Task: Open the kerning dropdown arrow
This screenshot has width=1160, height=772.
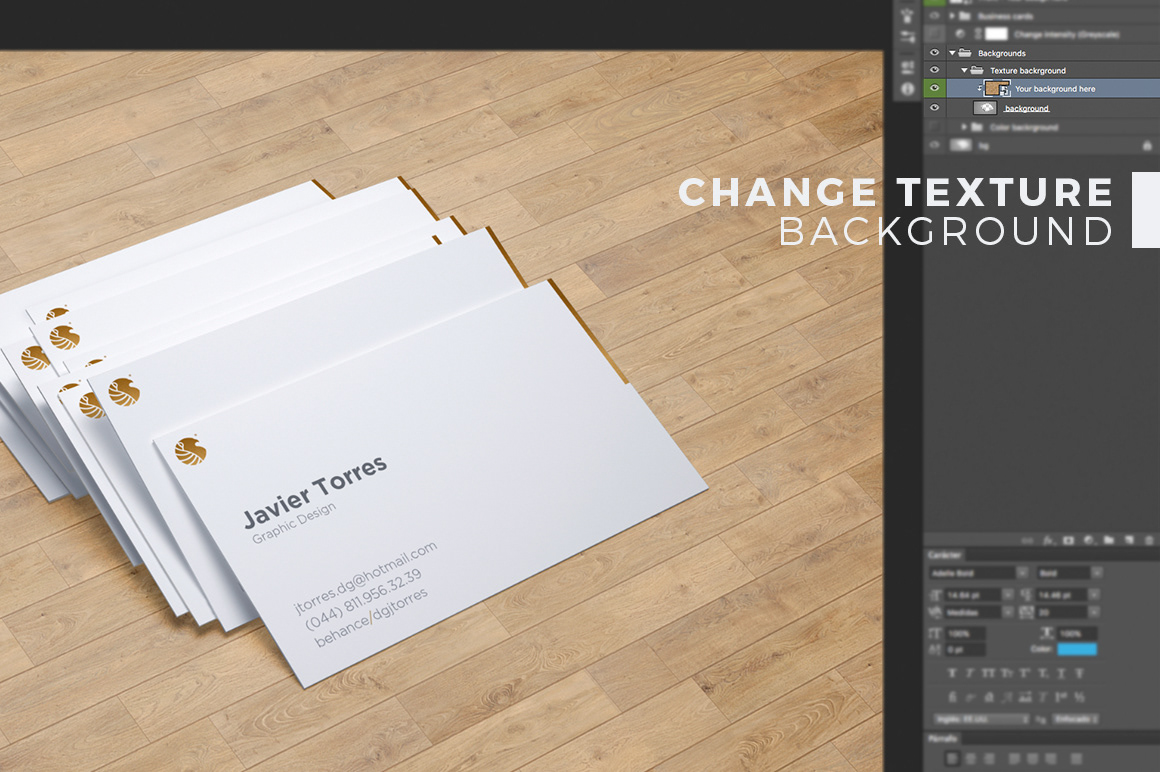Action: 1007,612
